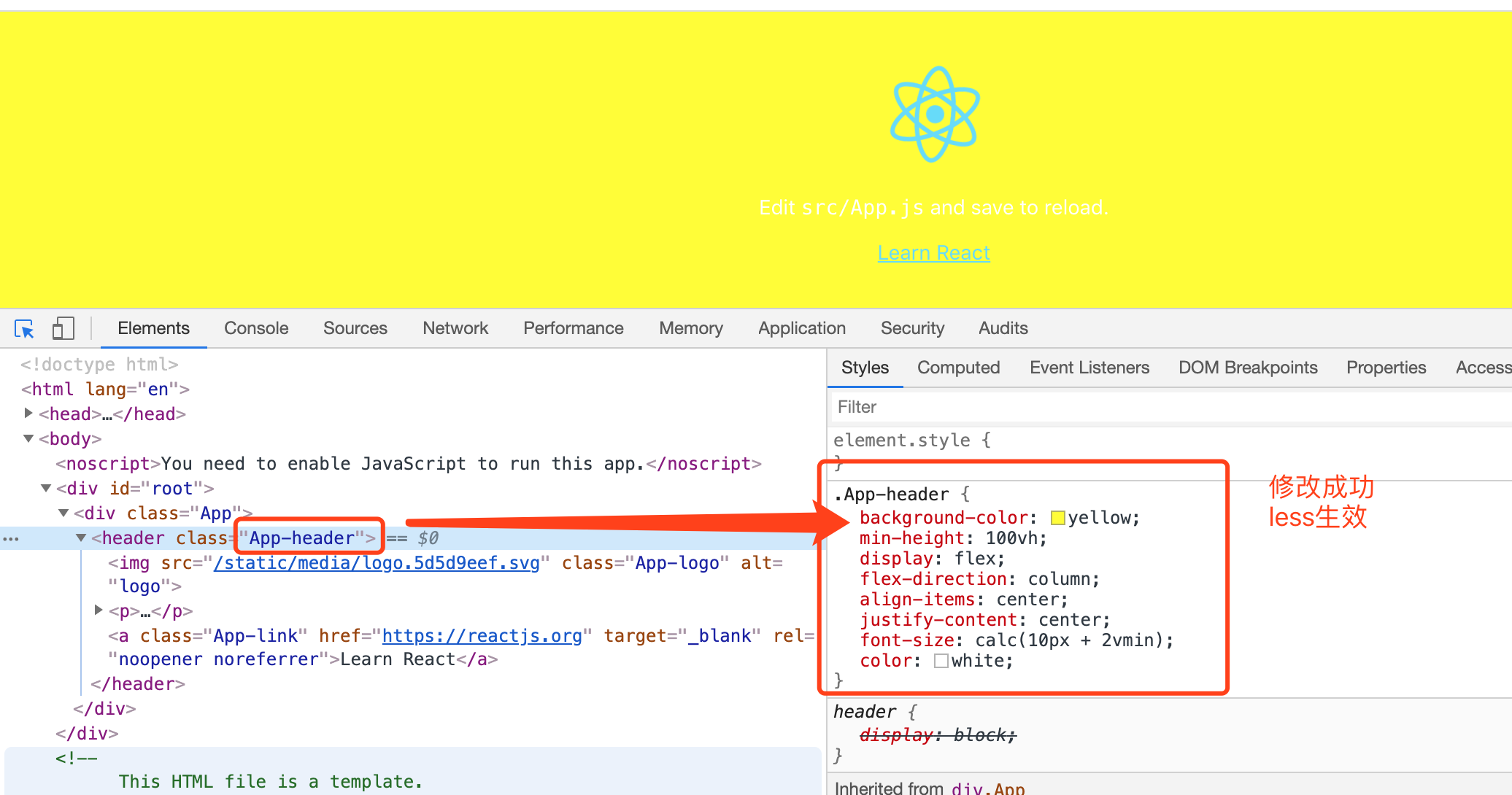
Task: Click the Learn React link
Action: [933, 252]
